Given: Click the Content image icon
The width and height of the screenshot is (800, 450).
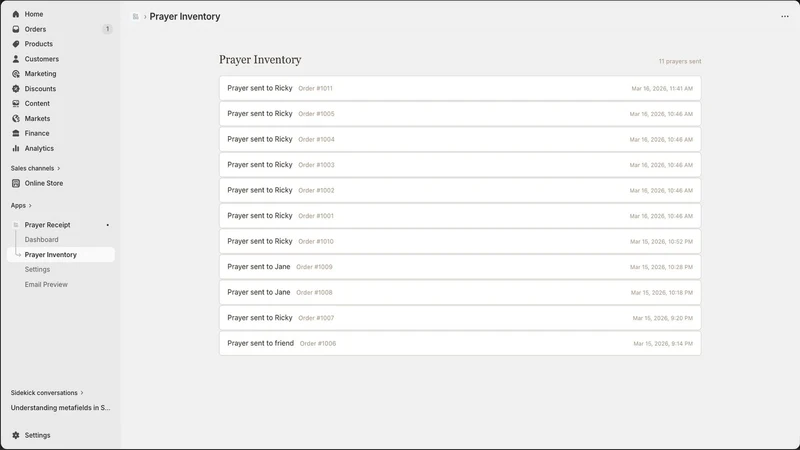Looking at the screenshot, I should coord(16,104).
